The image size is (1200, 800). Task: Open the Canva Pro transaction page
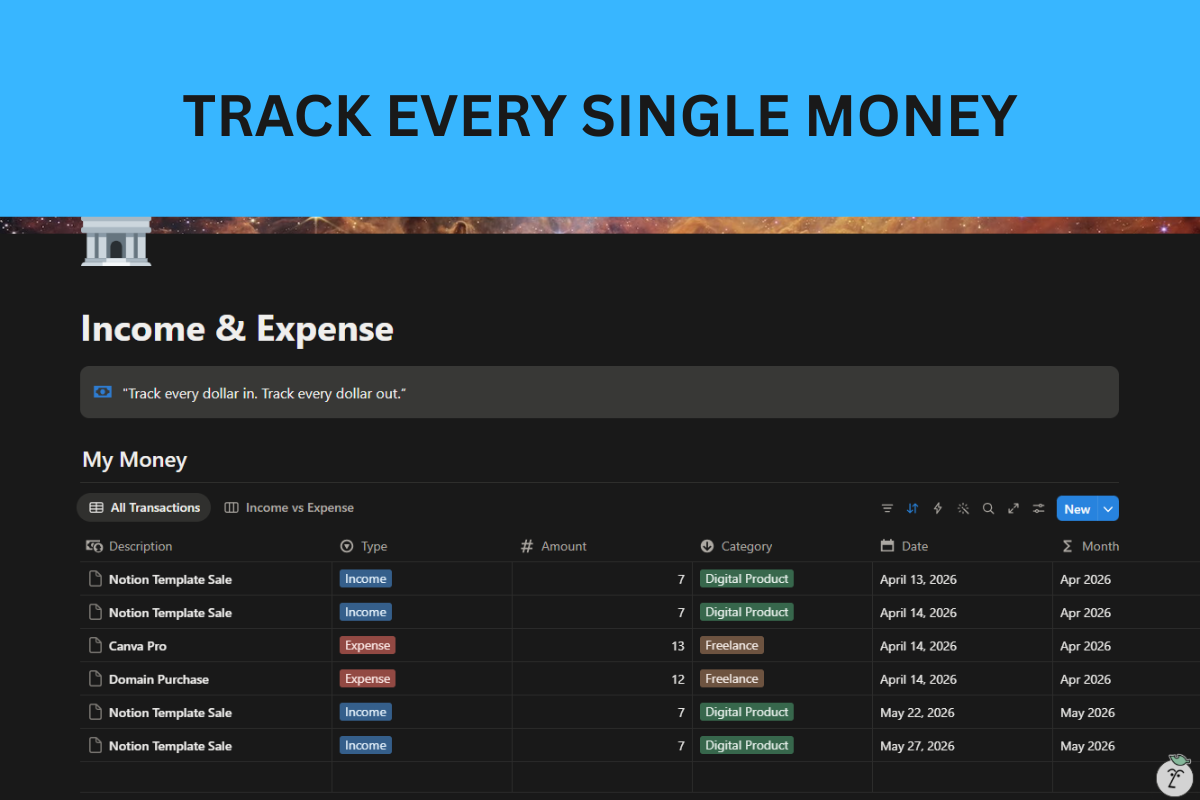click(136, 645)
